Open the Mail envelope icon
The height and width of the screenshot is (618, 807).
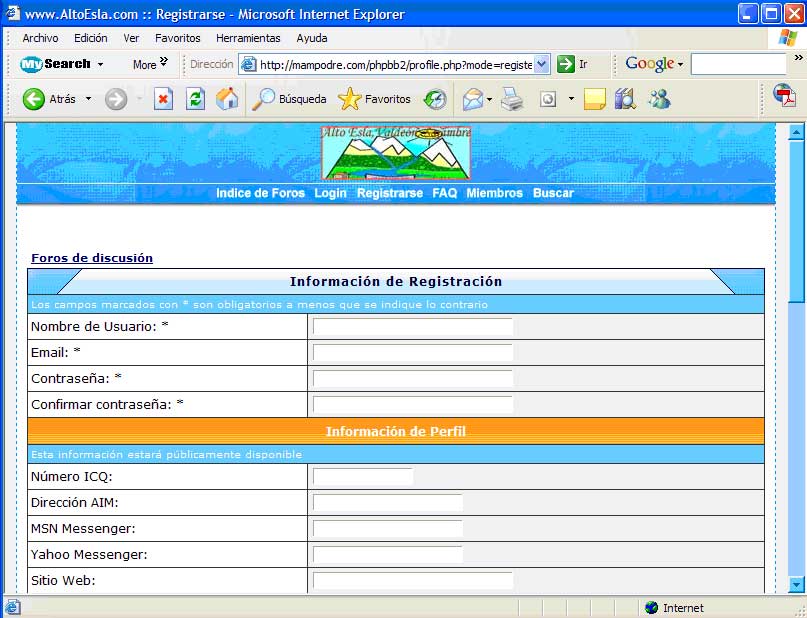click(472, 99)
